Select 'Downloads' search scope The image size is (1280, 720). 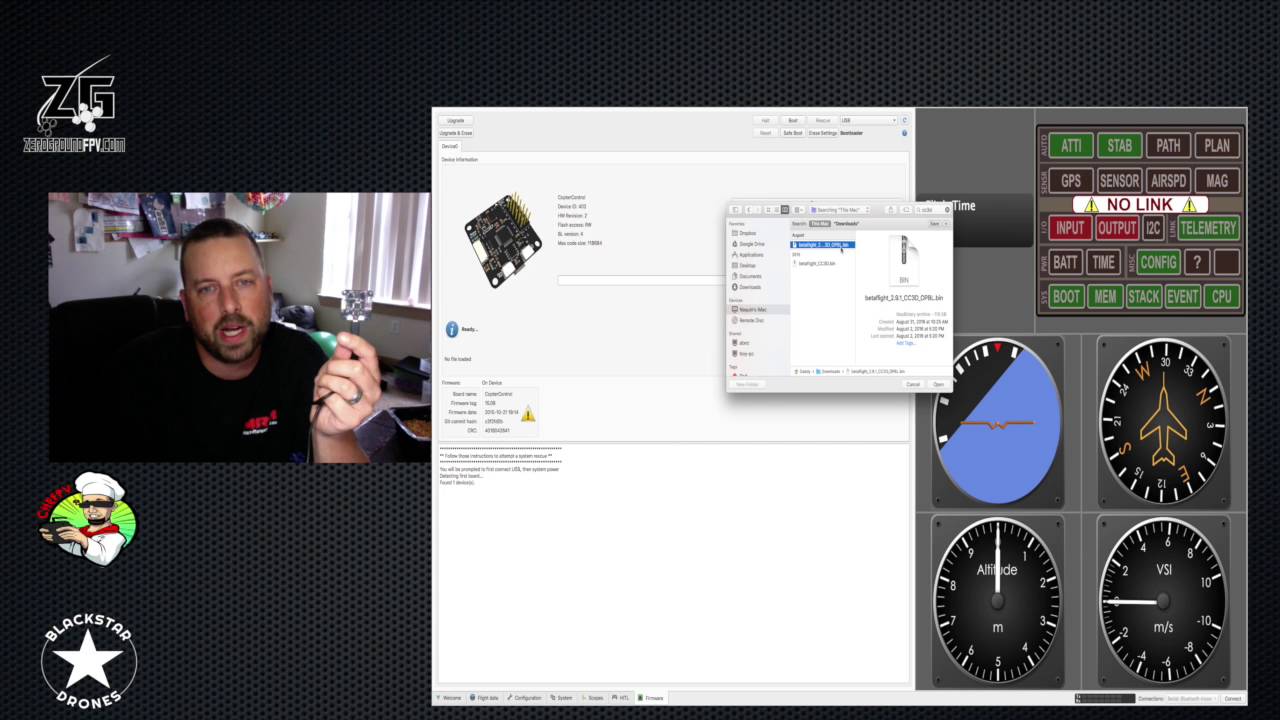[x=846, y=224]
